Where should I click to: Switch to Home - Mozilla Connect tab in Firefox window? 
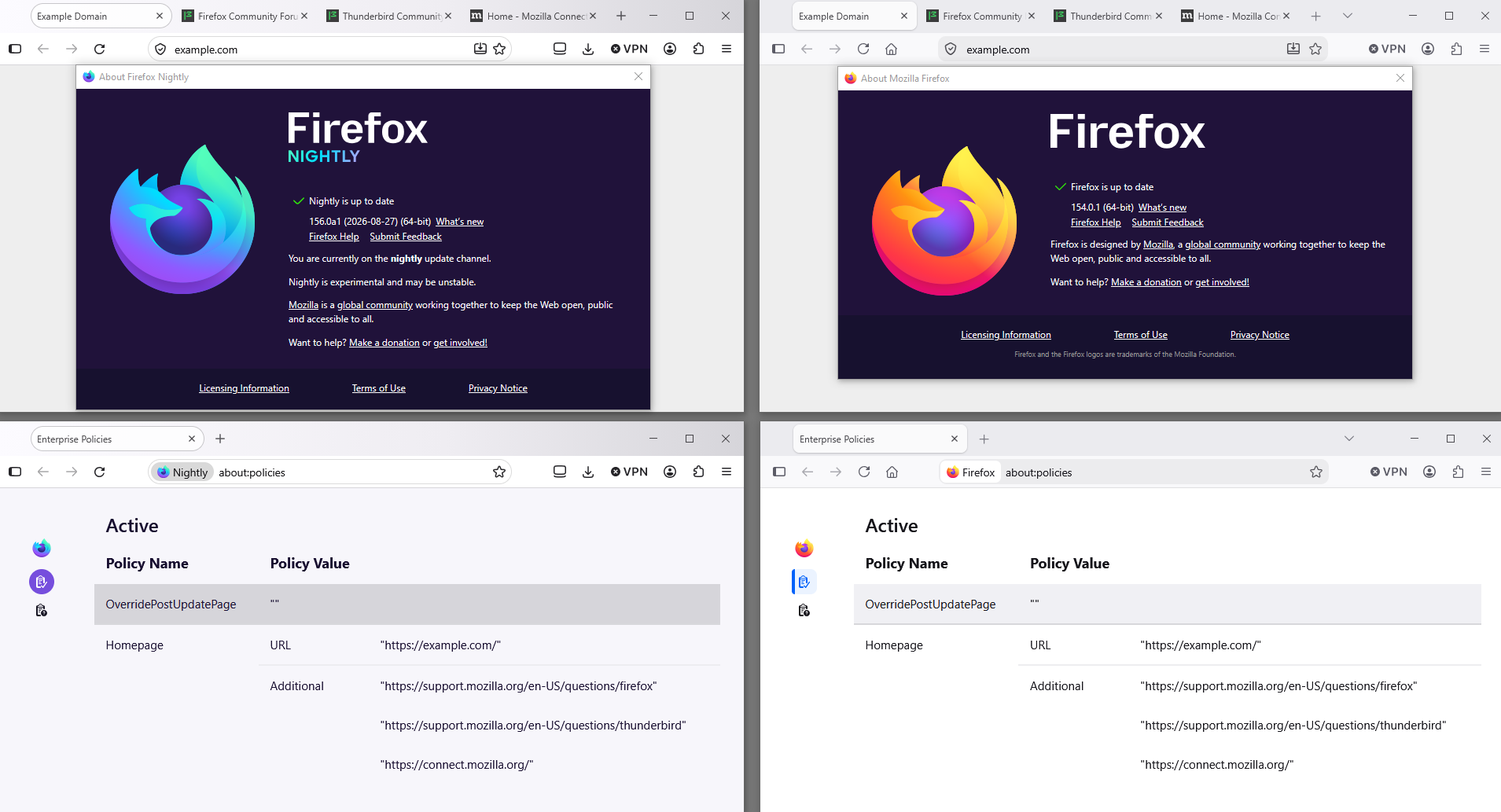pyautogui.click(x=1236, y=16)
